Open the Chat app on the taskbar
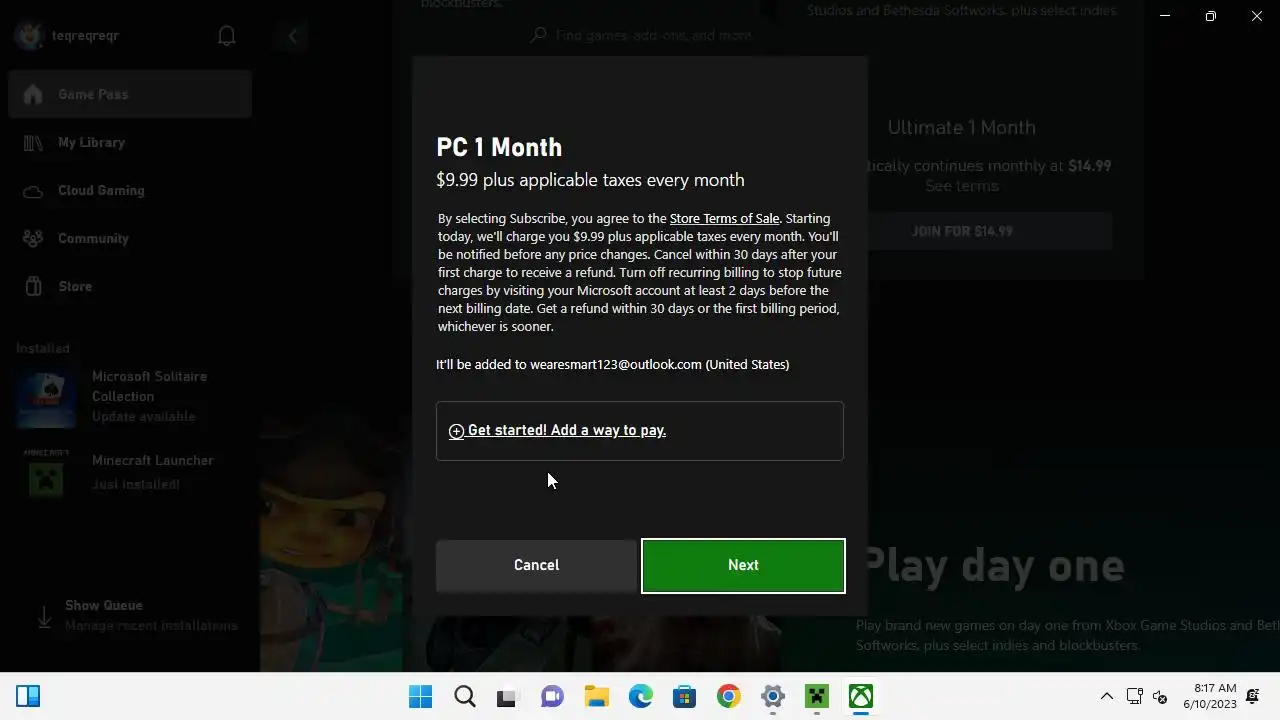 tap(551, 697)
